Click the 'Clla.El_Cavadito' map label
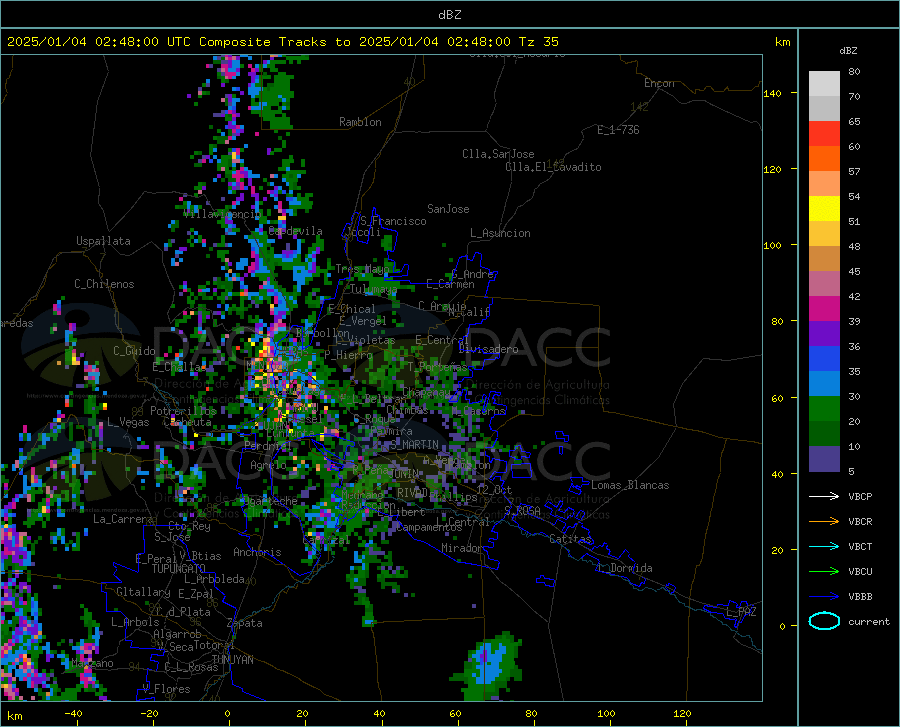900x727 pixels. 553,167
